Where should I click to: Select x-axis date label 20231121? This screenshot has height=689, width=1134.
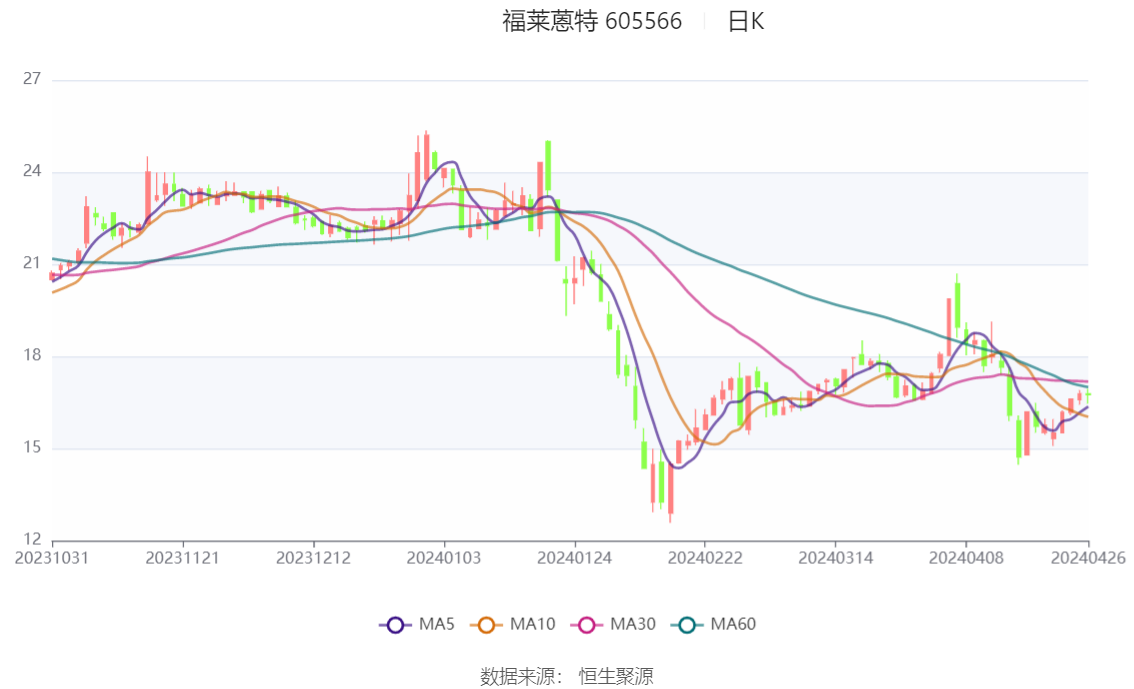tap(182, 558)
